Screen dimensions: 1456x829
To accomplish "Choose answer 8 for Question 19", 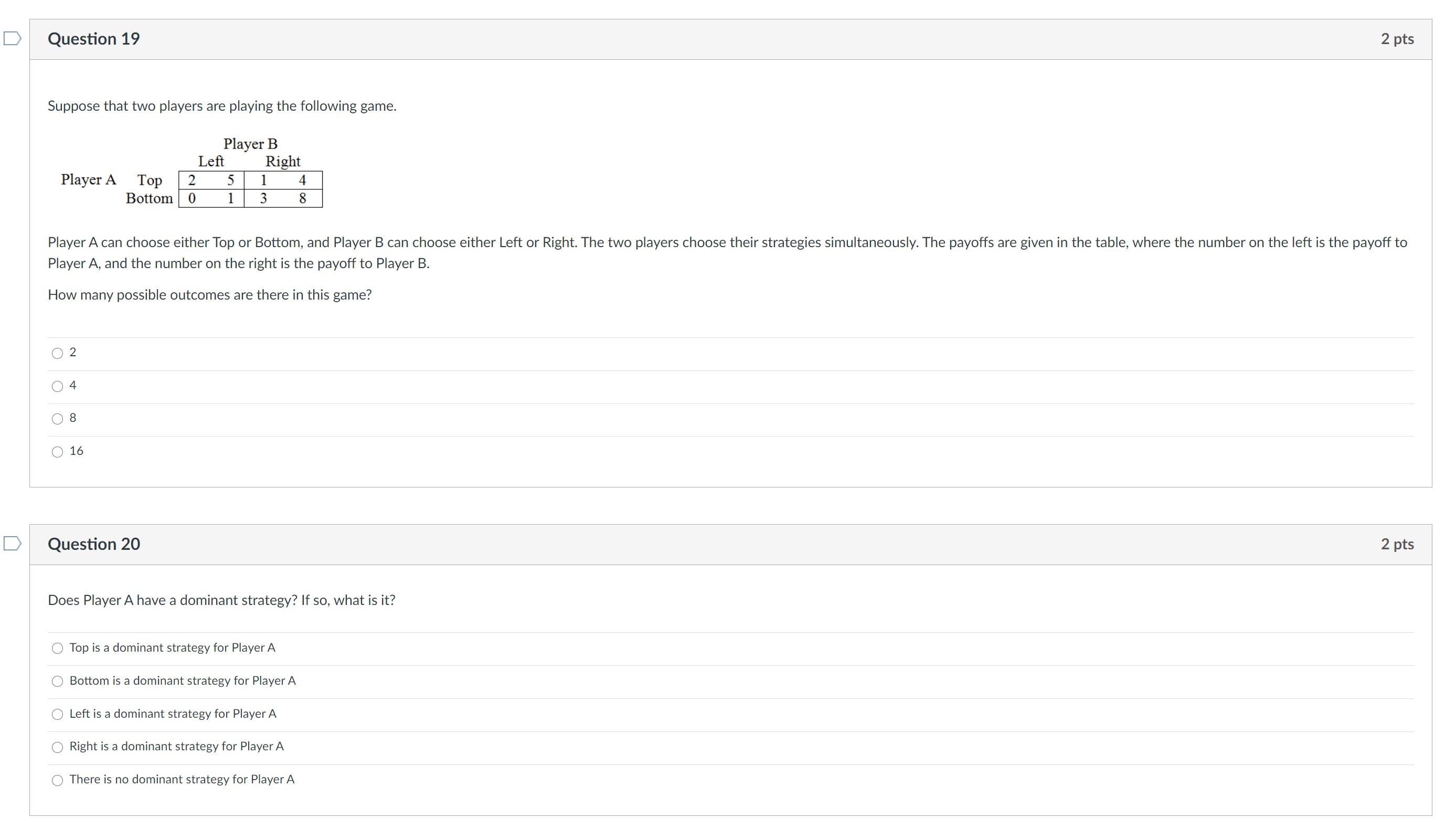I will (58, 419).
